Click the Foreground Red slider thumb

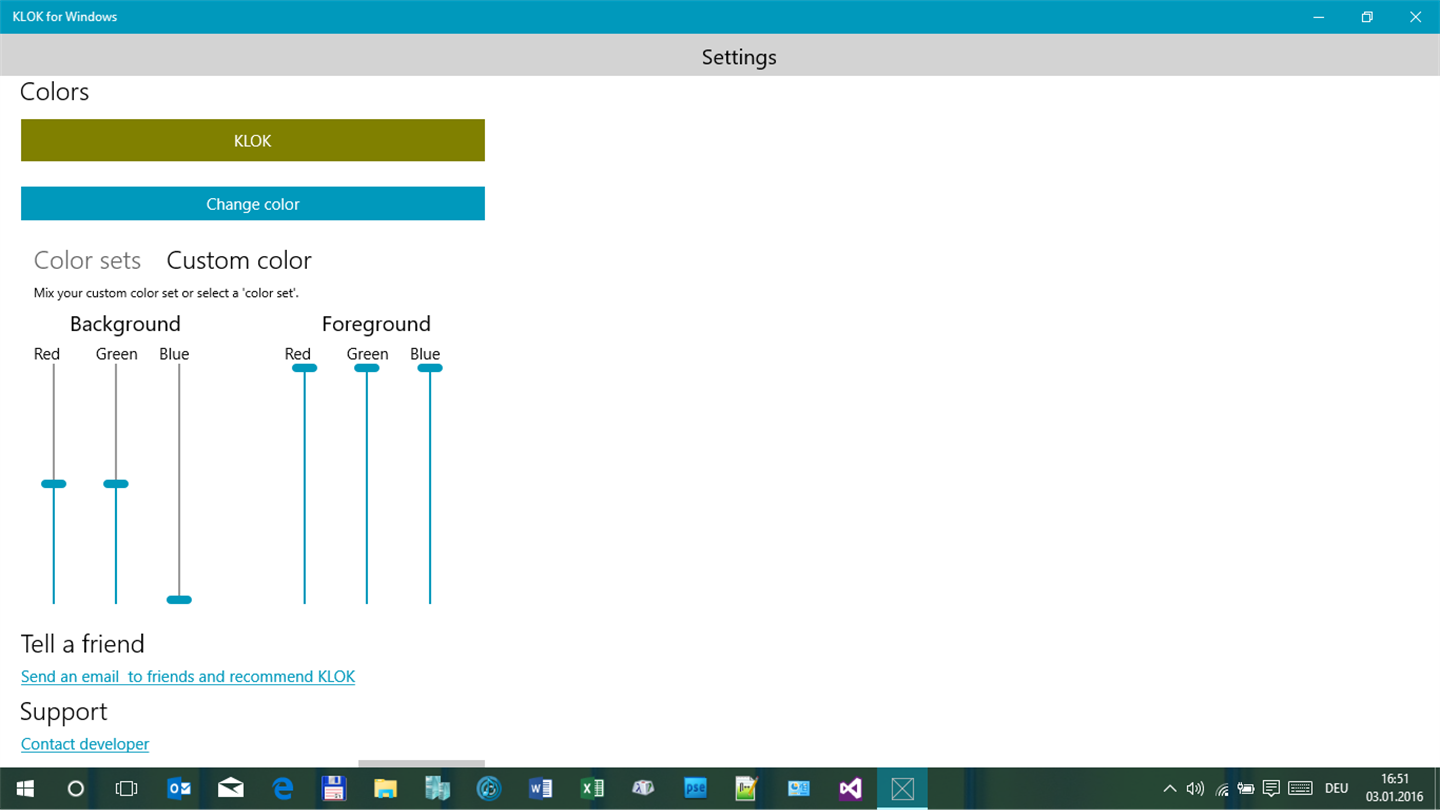click(304, 368)
